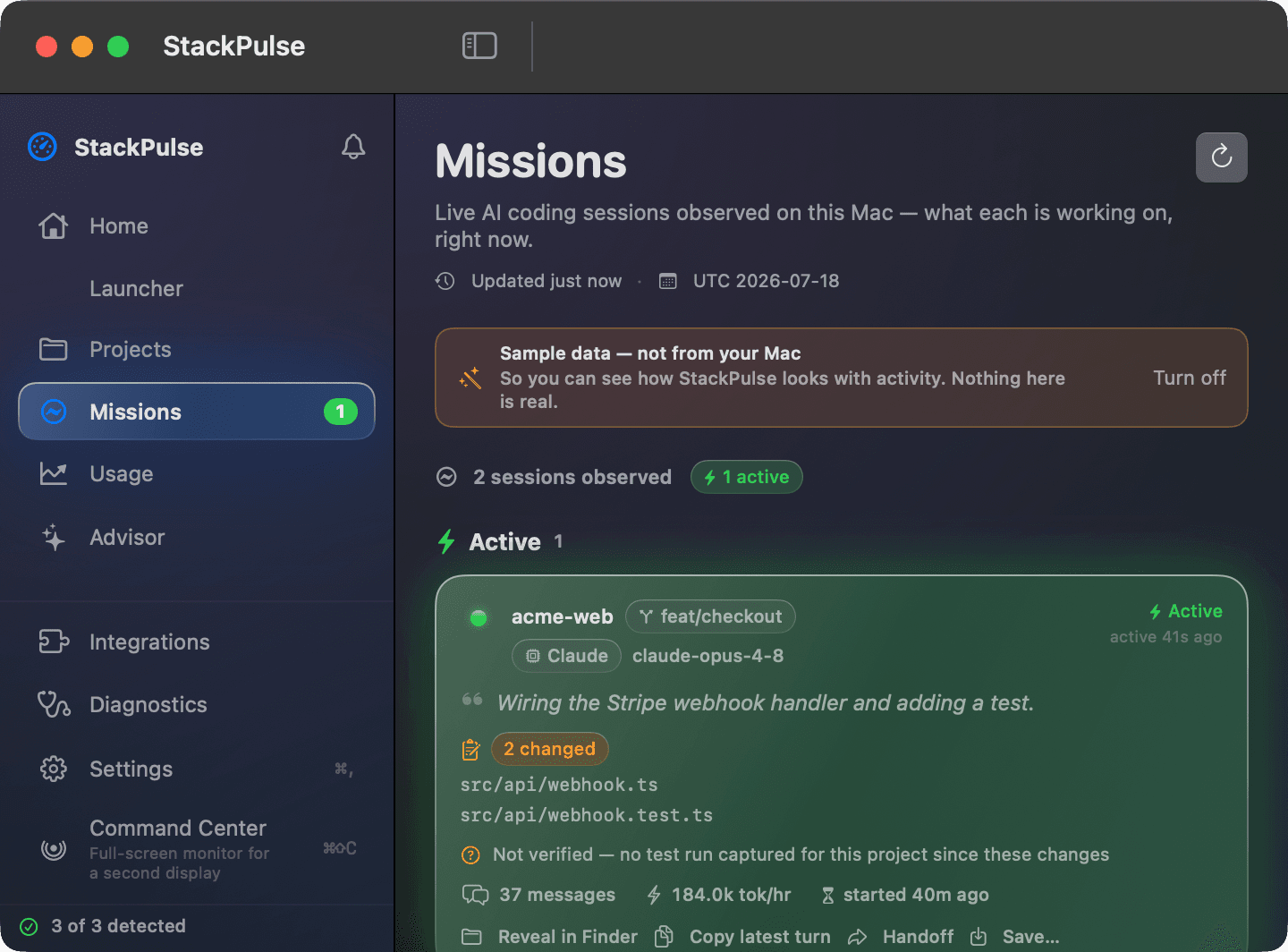Click the started 40m ago stat
The width and height of the screenshot is (1288, 952).
coord(904,895)
